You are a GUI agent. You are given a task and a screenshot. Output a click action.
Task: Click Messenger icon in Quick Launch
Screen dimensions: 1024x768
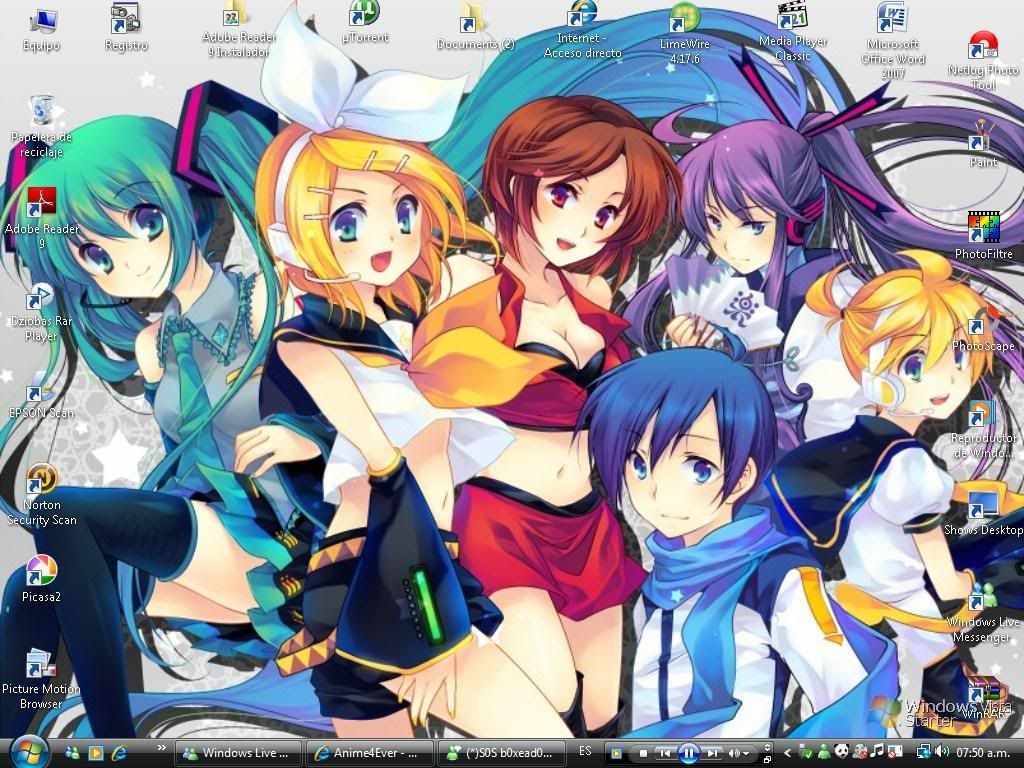tap(72, 753)
